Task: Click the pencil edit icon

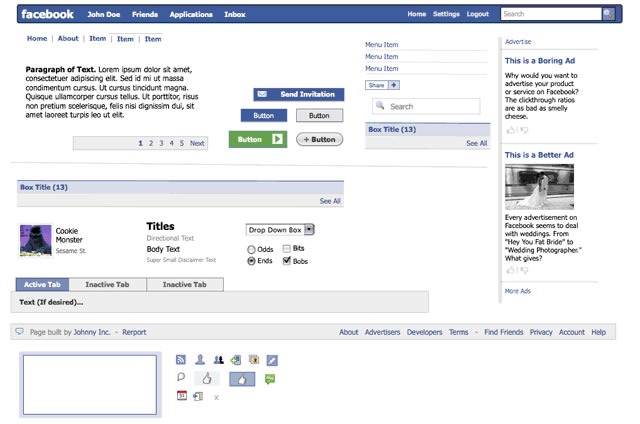Action: (x=272, y=359)
